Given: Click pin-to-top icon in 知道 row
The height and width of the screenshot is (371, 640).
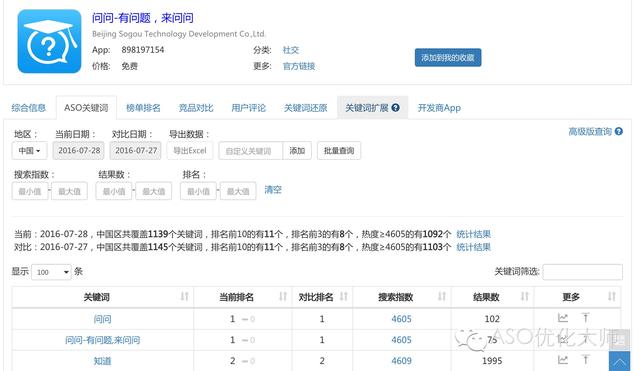Looking at the screenshot, I should [586, 360].
